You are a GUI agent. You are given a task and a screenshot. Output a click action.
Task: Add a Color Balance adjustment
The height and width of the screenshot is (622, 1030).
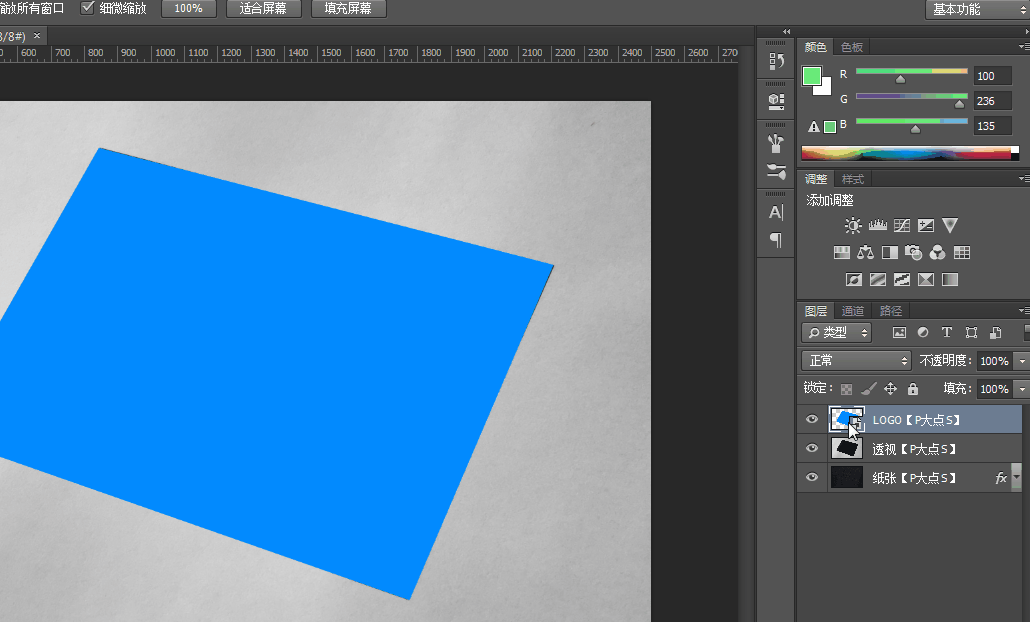pos(866,252)
